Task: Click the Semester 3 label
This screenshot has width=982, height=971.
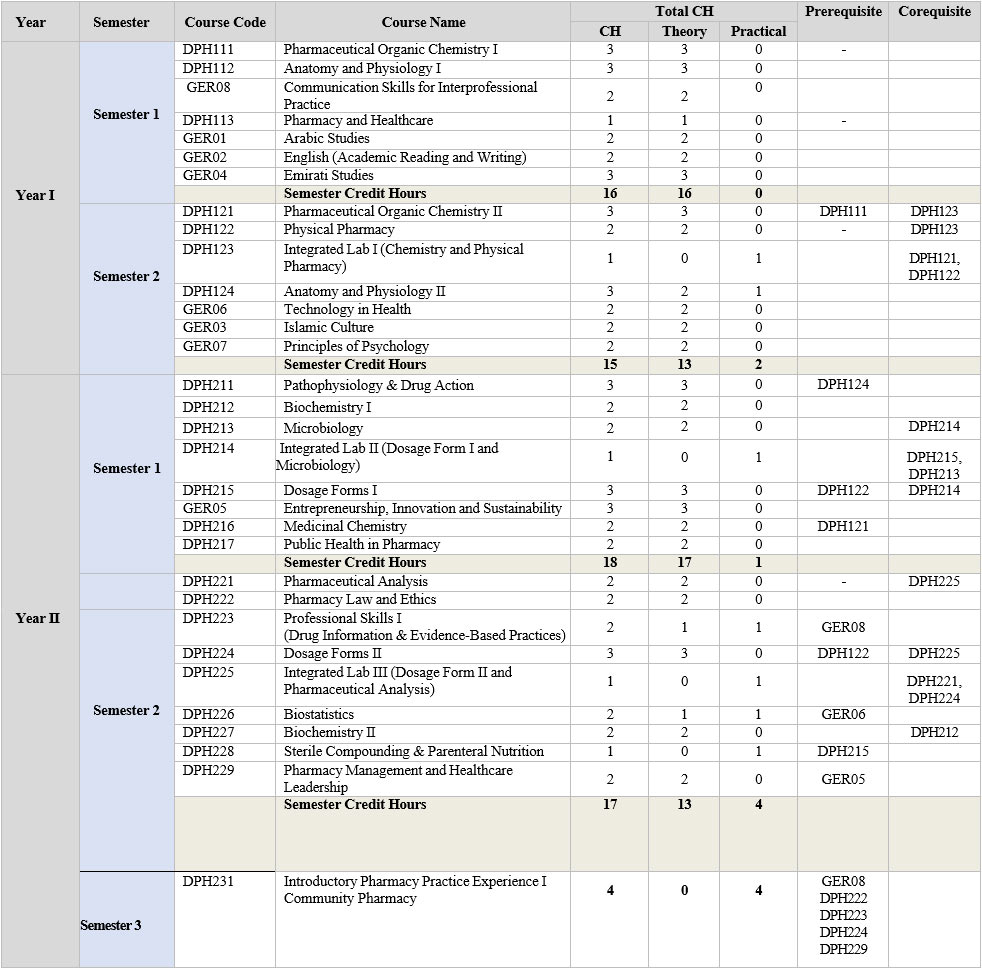Action: pyautogui.click(x=111, y=926)
